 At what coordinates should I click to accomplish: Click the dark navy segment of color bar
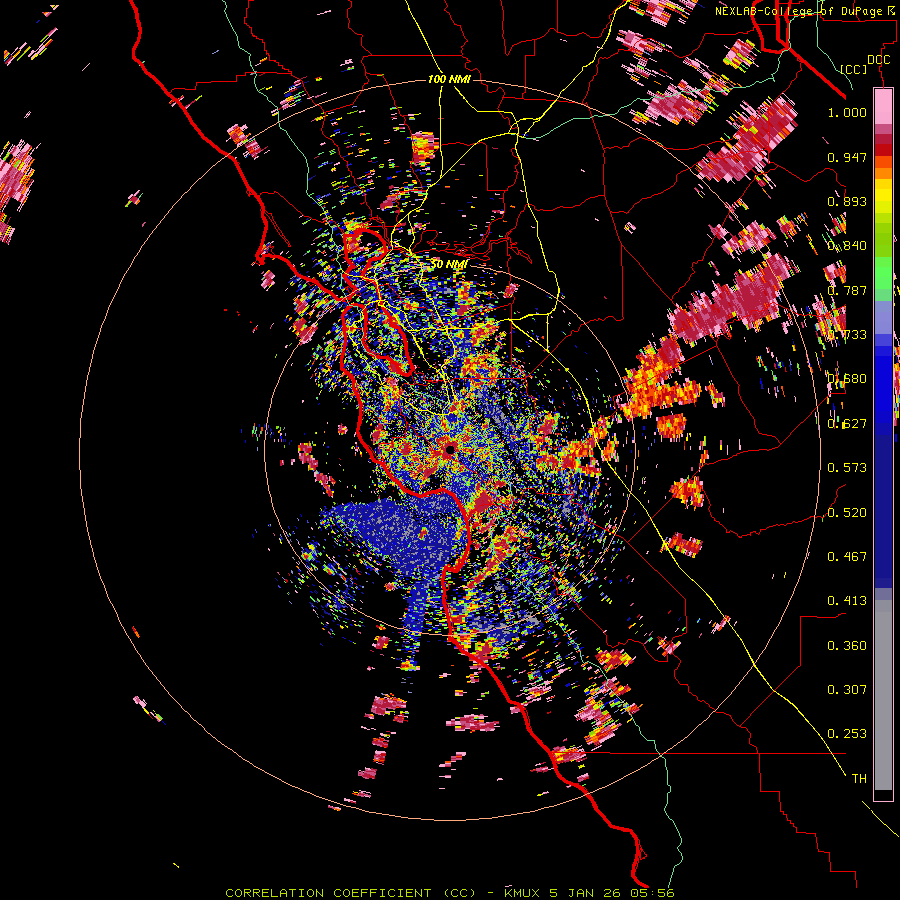(883, 505)
